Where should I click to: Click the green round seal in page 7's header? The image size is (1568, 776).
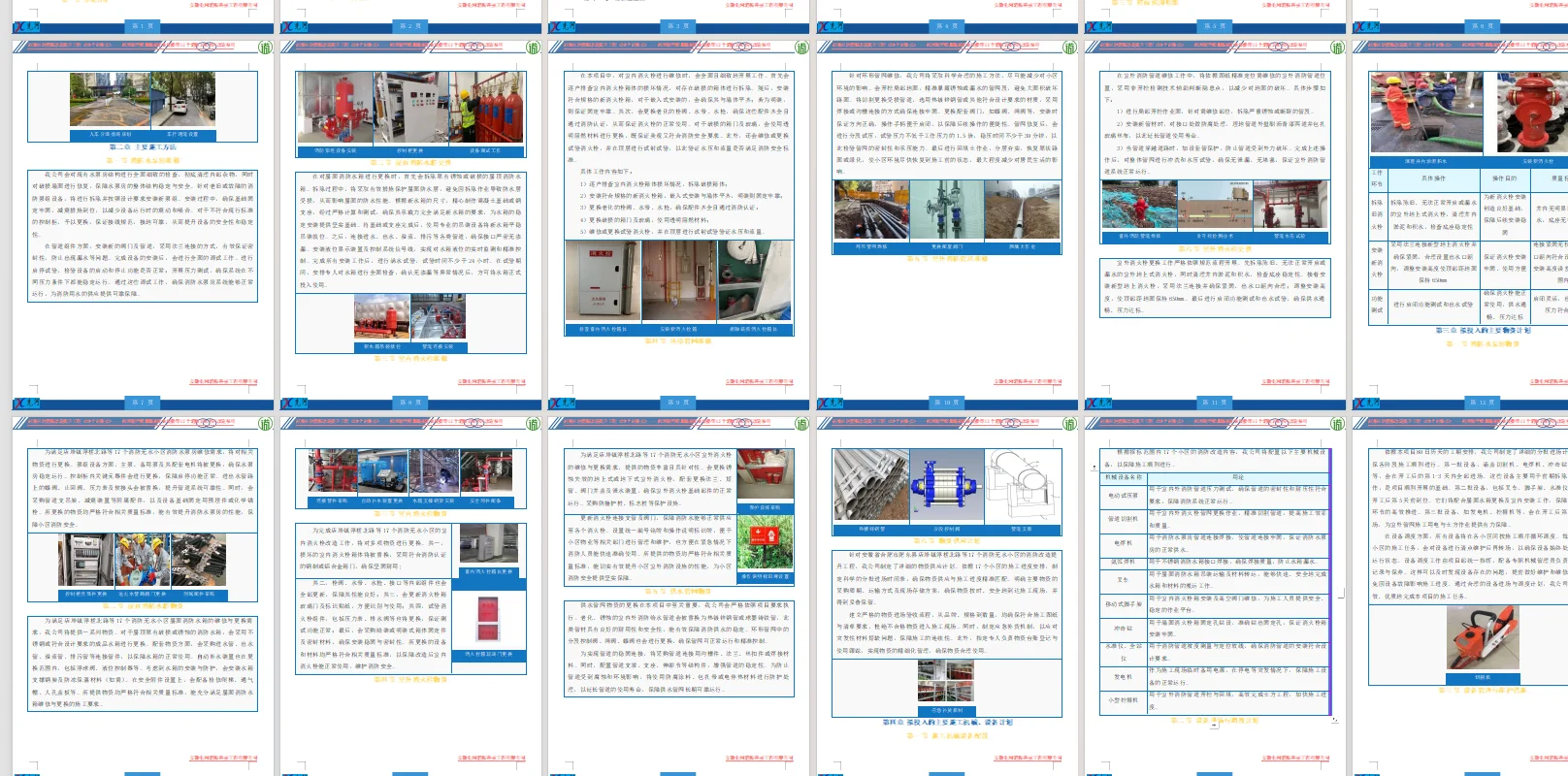point(265,48)
